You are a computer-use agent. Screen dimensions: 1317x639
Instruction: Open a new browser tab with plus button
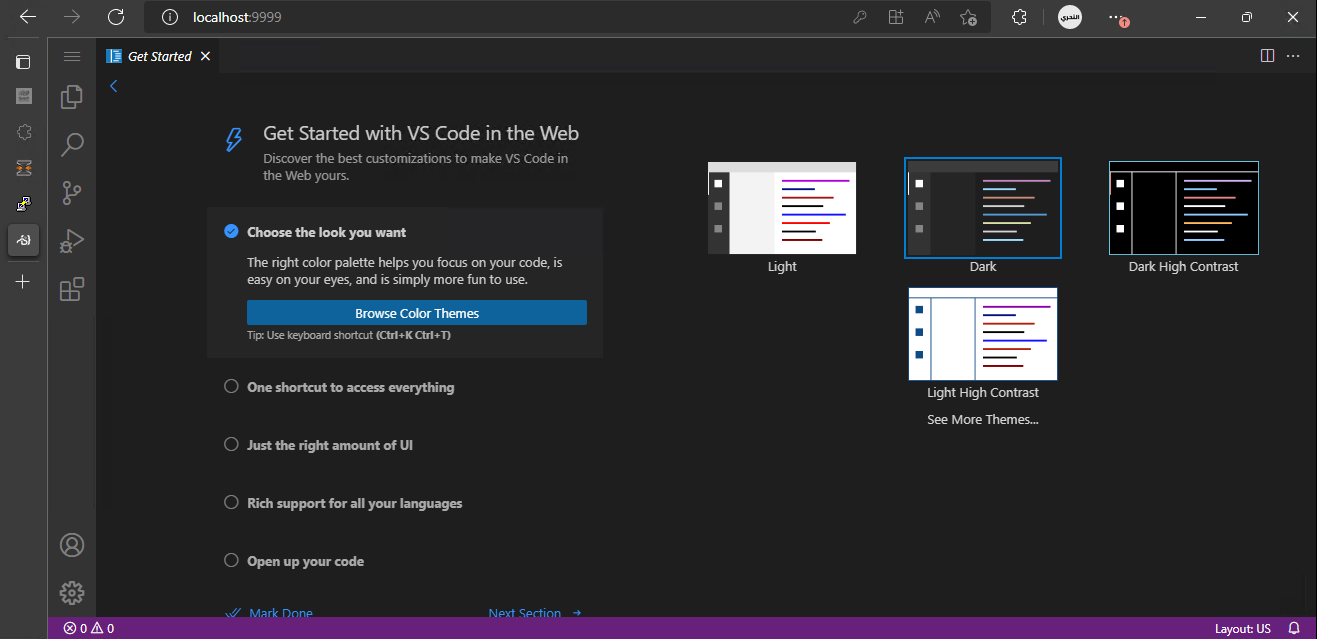[24, 282]
